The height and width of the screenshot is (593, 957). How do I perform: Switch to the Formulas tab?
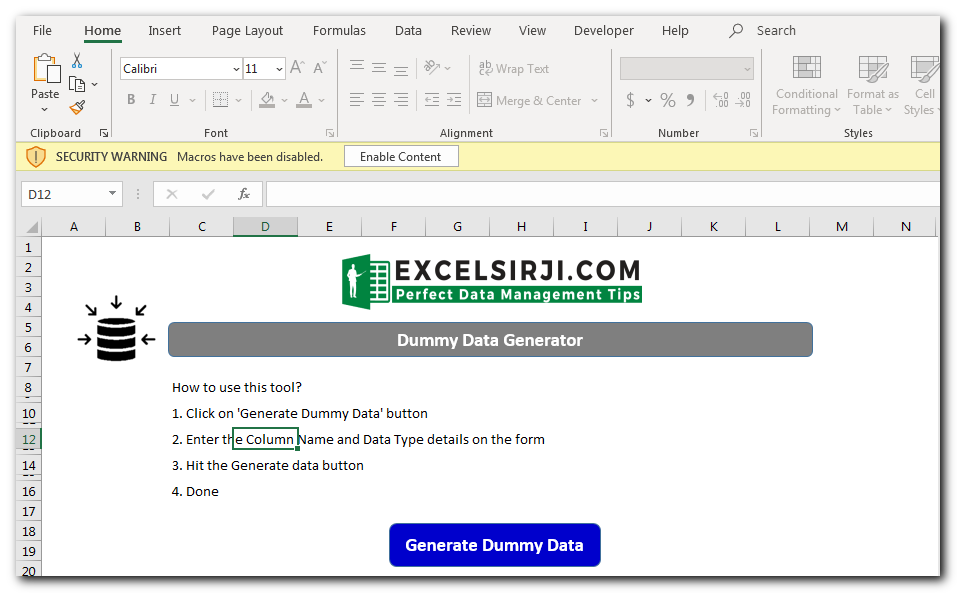(x=339, y=31)
